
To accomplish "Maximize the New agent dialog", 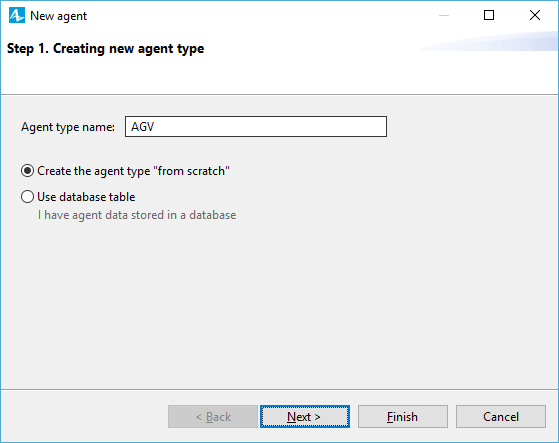I will point(489,15).
